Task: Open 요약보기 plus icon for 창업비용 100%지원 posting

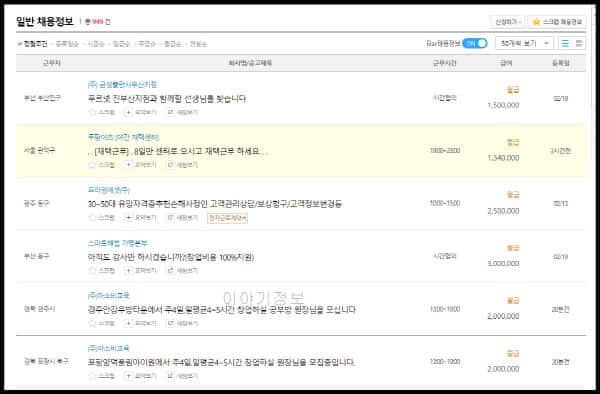Action: pyautogui.click(x=129, y=270)
